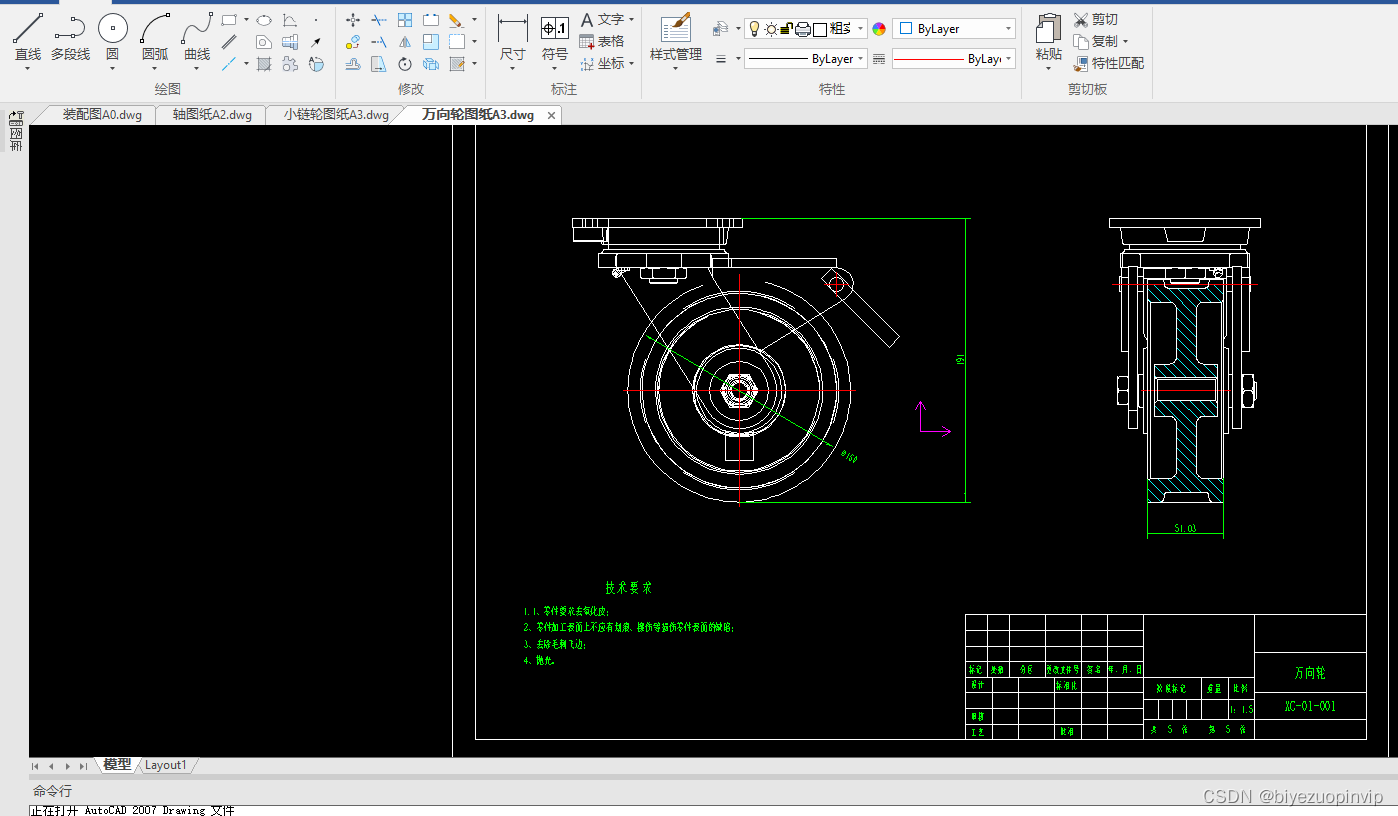Image resolution: width=1398 pixels, height=816 pixels.
Task: Click the XC-01-001 drawing number
Action: click(1310, 706)
